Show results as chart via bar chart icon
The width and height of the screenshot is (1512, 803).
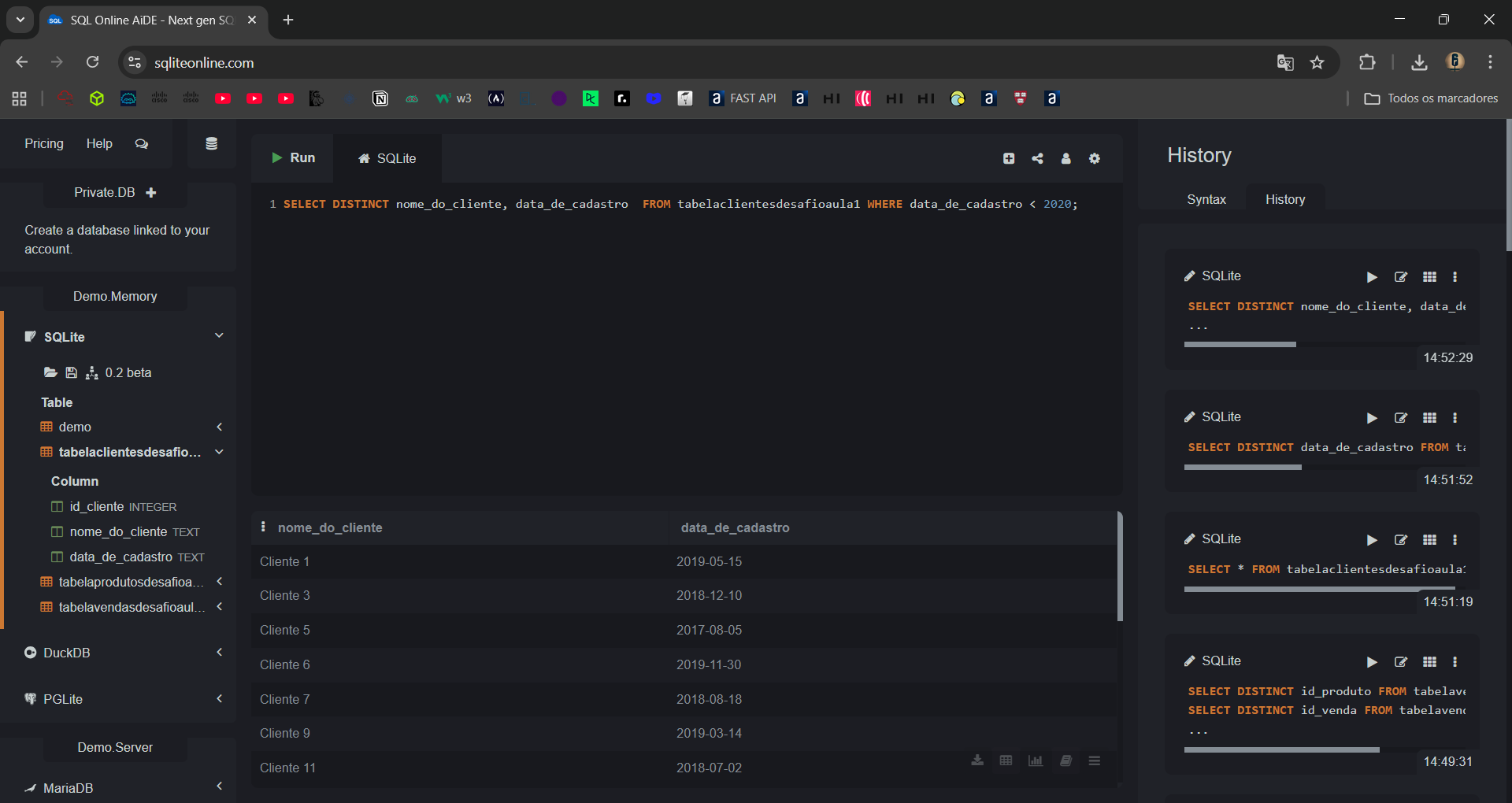(1036, 760)
